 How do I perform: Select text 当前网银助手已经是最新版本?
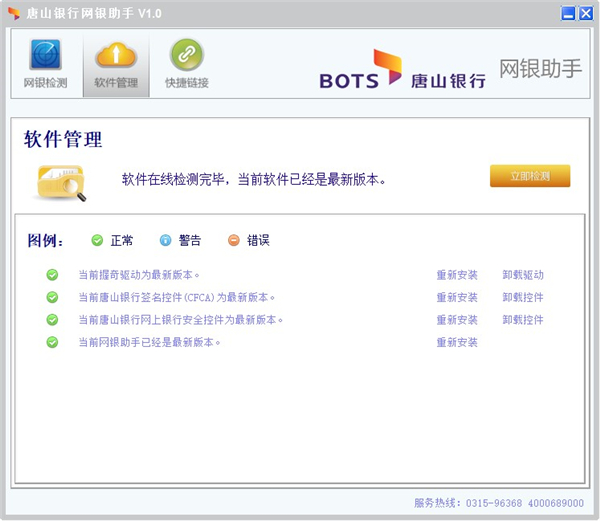pyautogui.click(x=149, y=342)
